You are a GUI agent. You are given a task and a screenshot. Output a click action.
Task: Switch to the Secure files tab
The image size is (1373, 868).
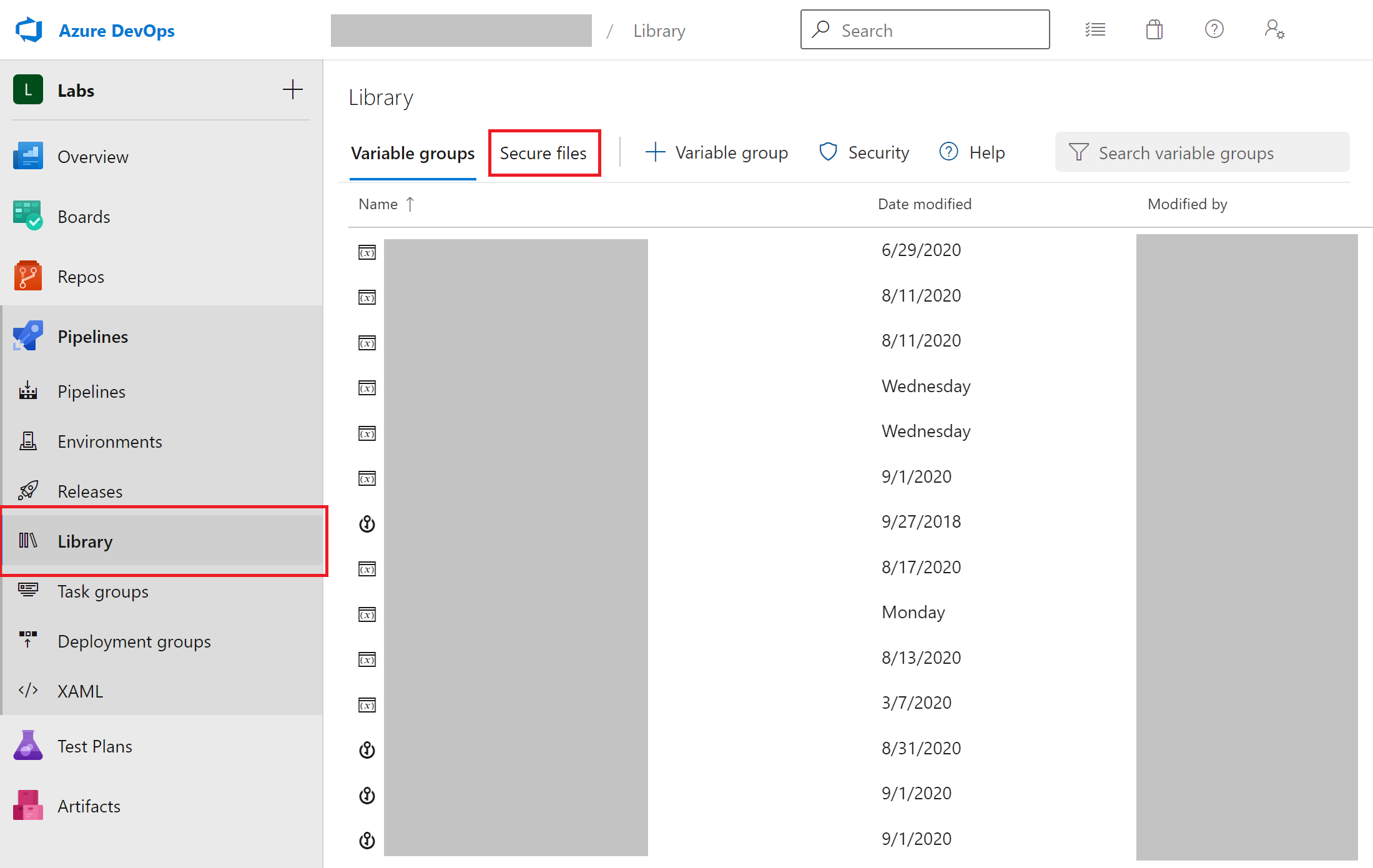tap(543, 153)
